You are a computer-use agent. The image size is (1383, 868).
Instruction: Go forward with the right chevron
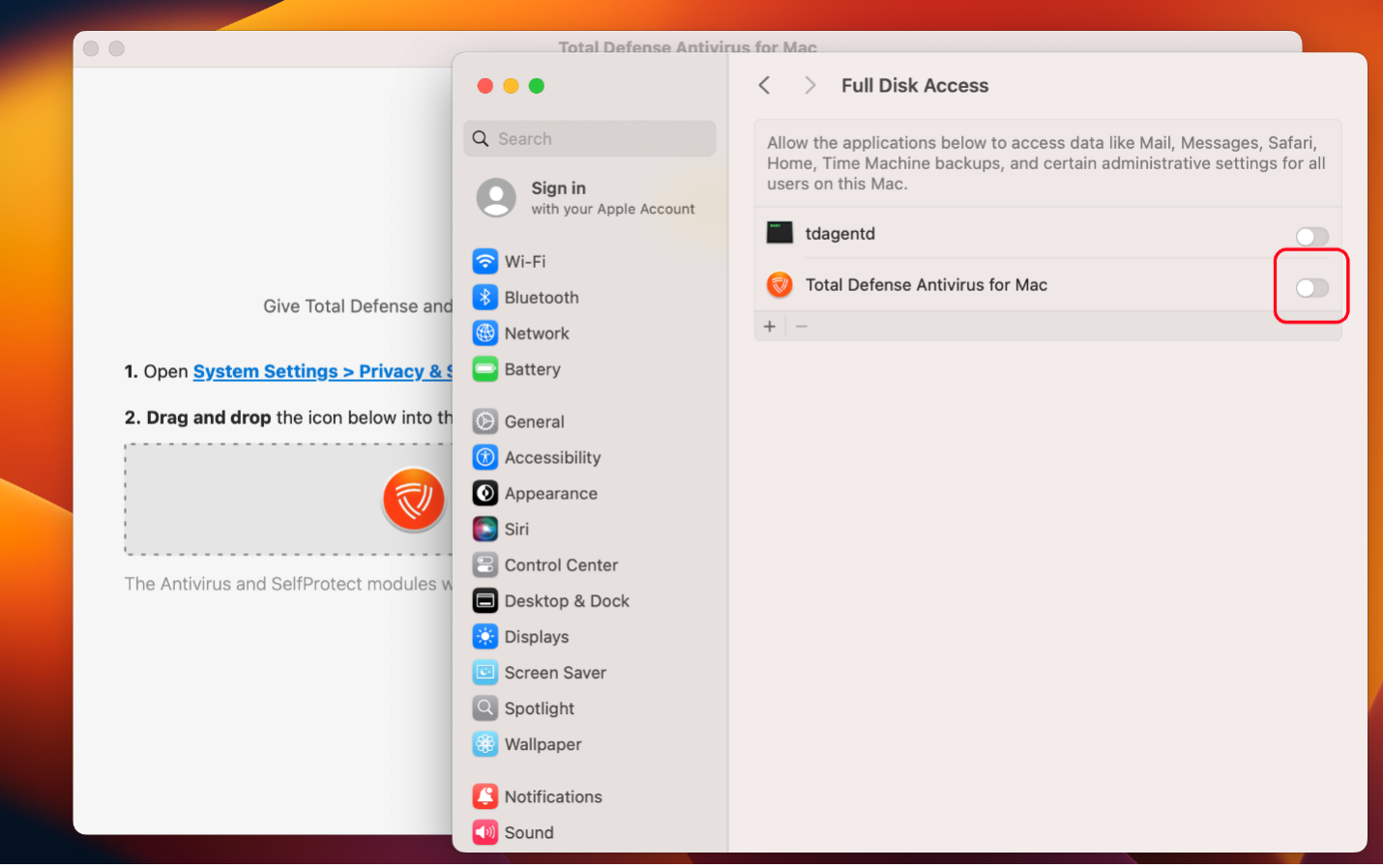click(810, 85)
